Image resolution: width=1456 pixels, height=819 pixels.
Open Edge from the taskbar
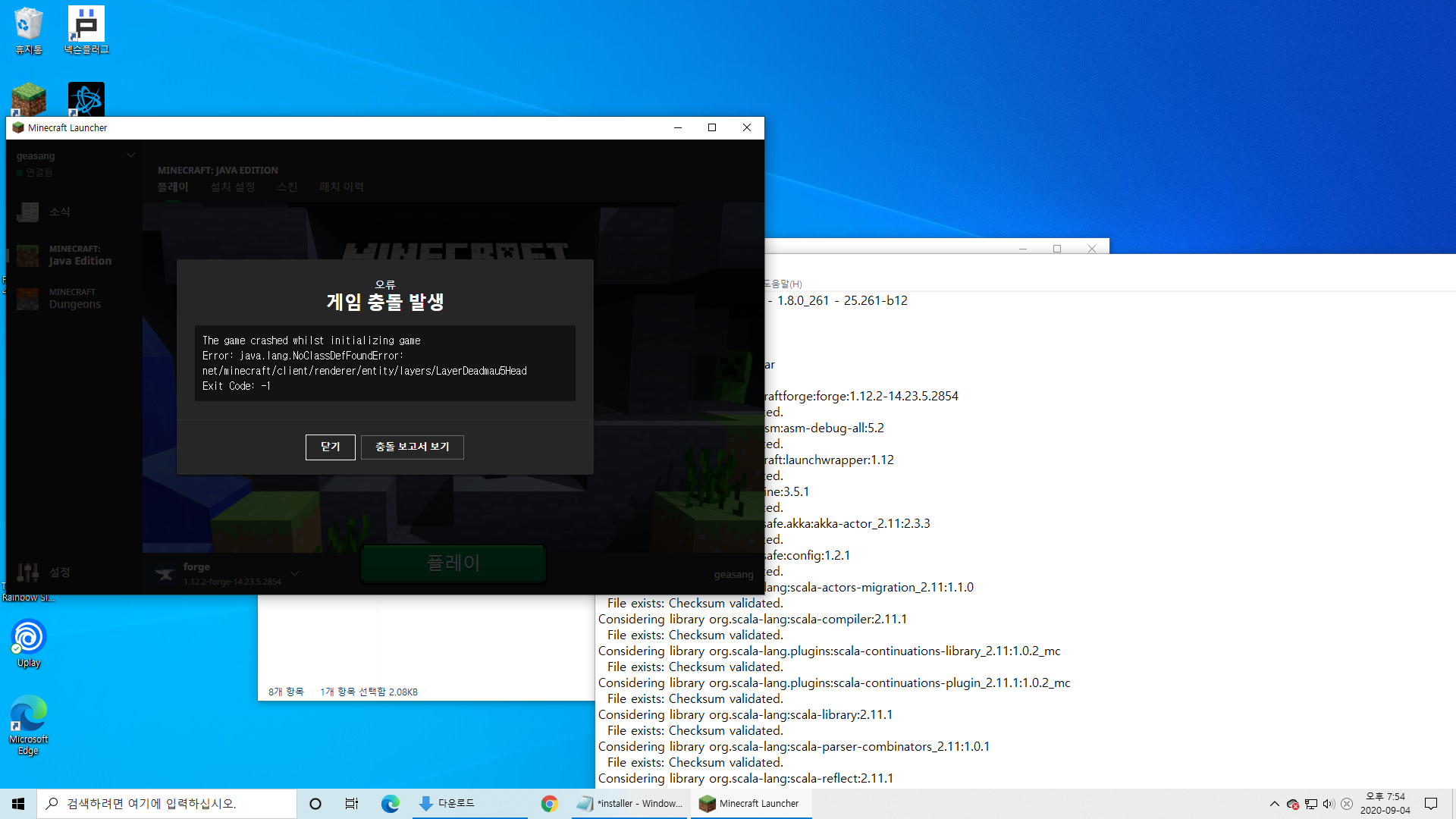coord(390,804)
